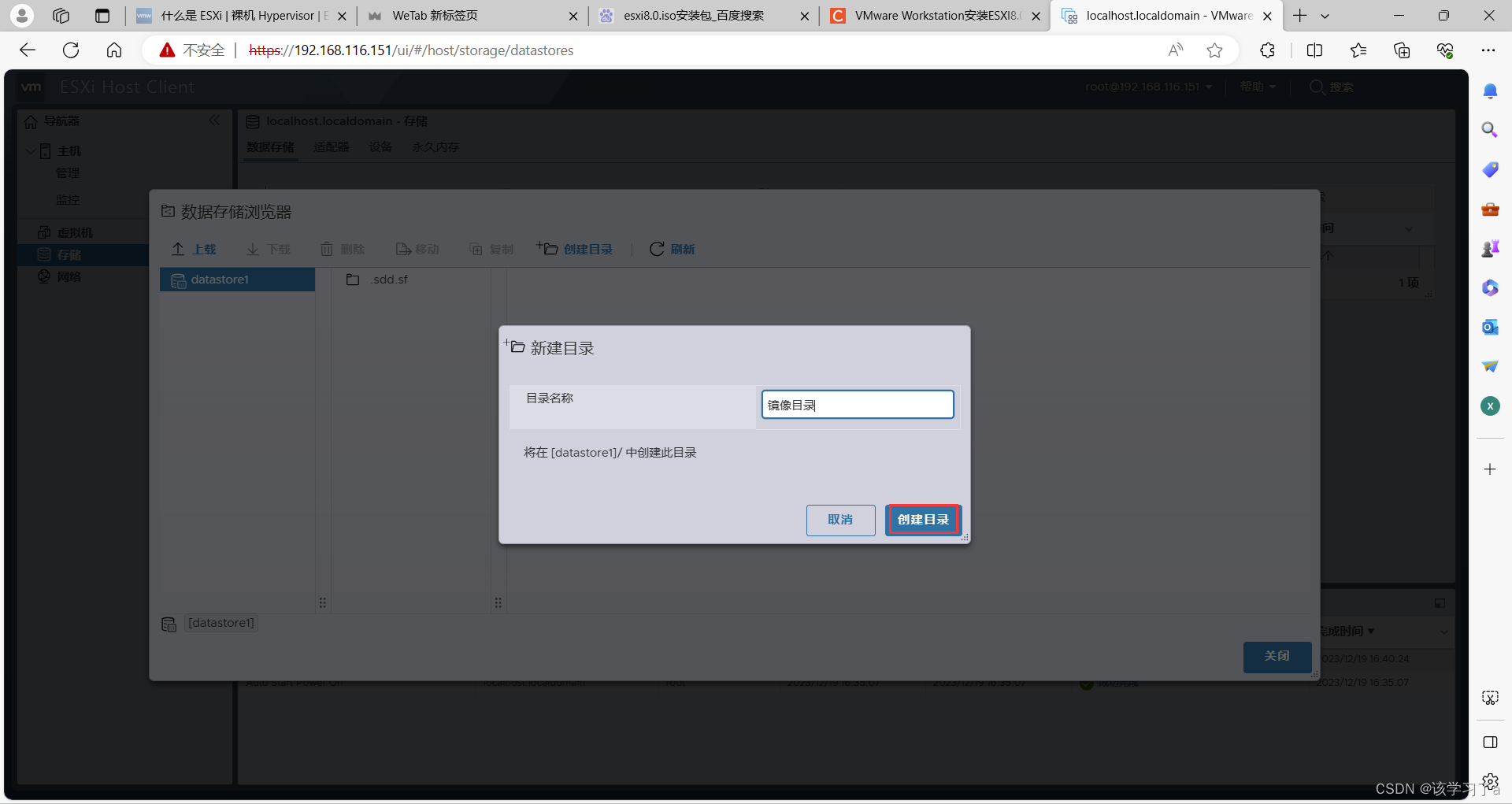Image resolution: width=1512 pixels, height=804 pixels.
Task: Click sidebar Microsoft 365 icon
Action: [1490, 287]
